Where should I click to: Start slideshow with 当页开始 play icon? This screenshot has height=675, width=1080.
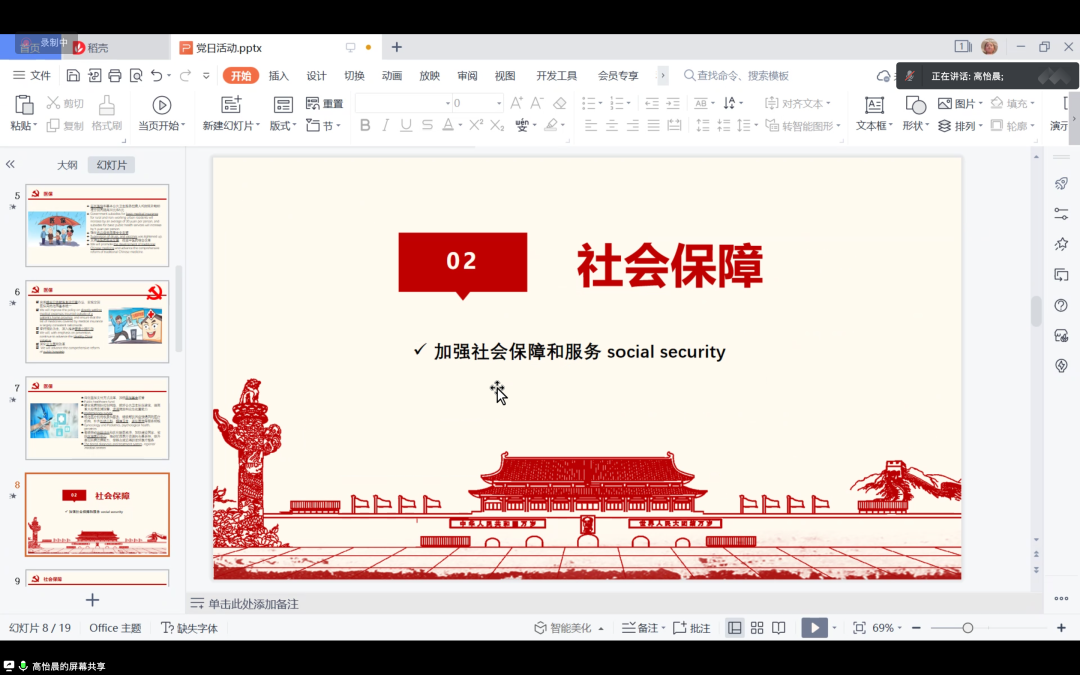pyautogui.click(x=162, y=105)
